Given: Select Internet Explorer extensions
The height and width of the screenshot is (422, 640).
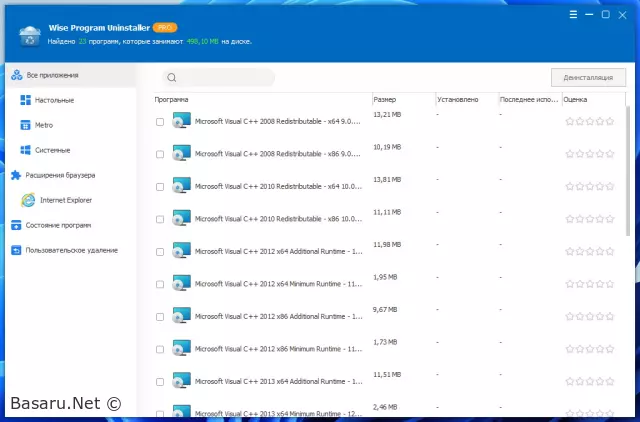Looking at the screenshot, I should point(66,200).
